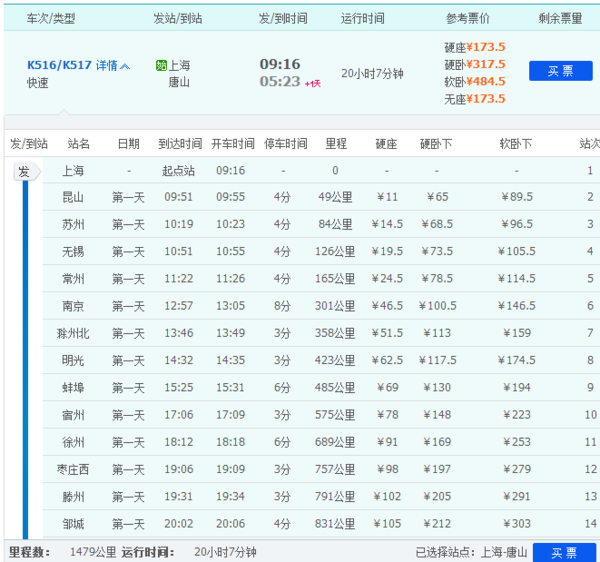Click the 车次/类型 column header

(51, 18)
